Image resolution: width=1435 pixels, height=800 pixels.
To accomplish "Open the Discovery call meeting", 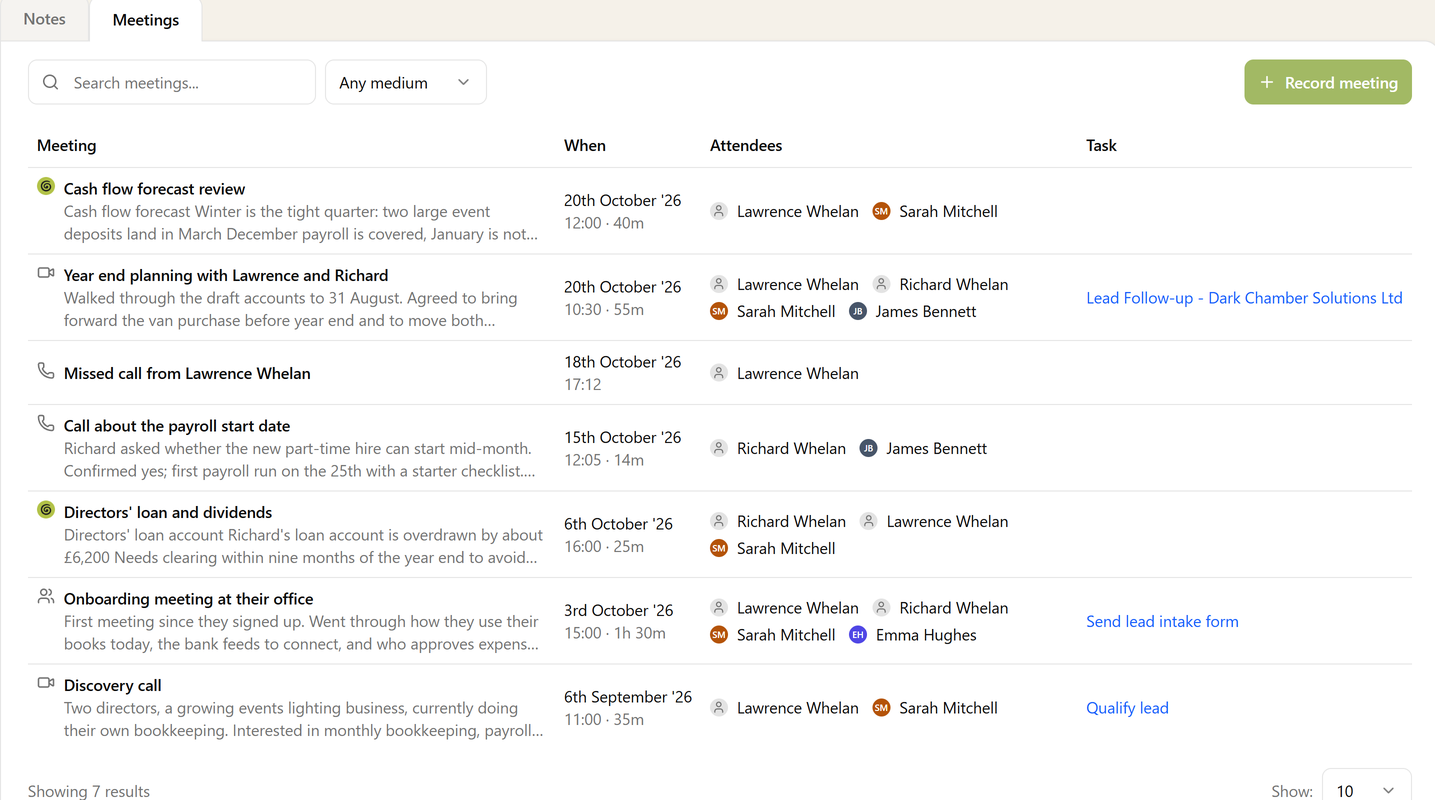I will point(113,685).
